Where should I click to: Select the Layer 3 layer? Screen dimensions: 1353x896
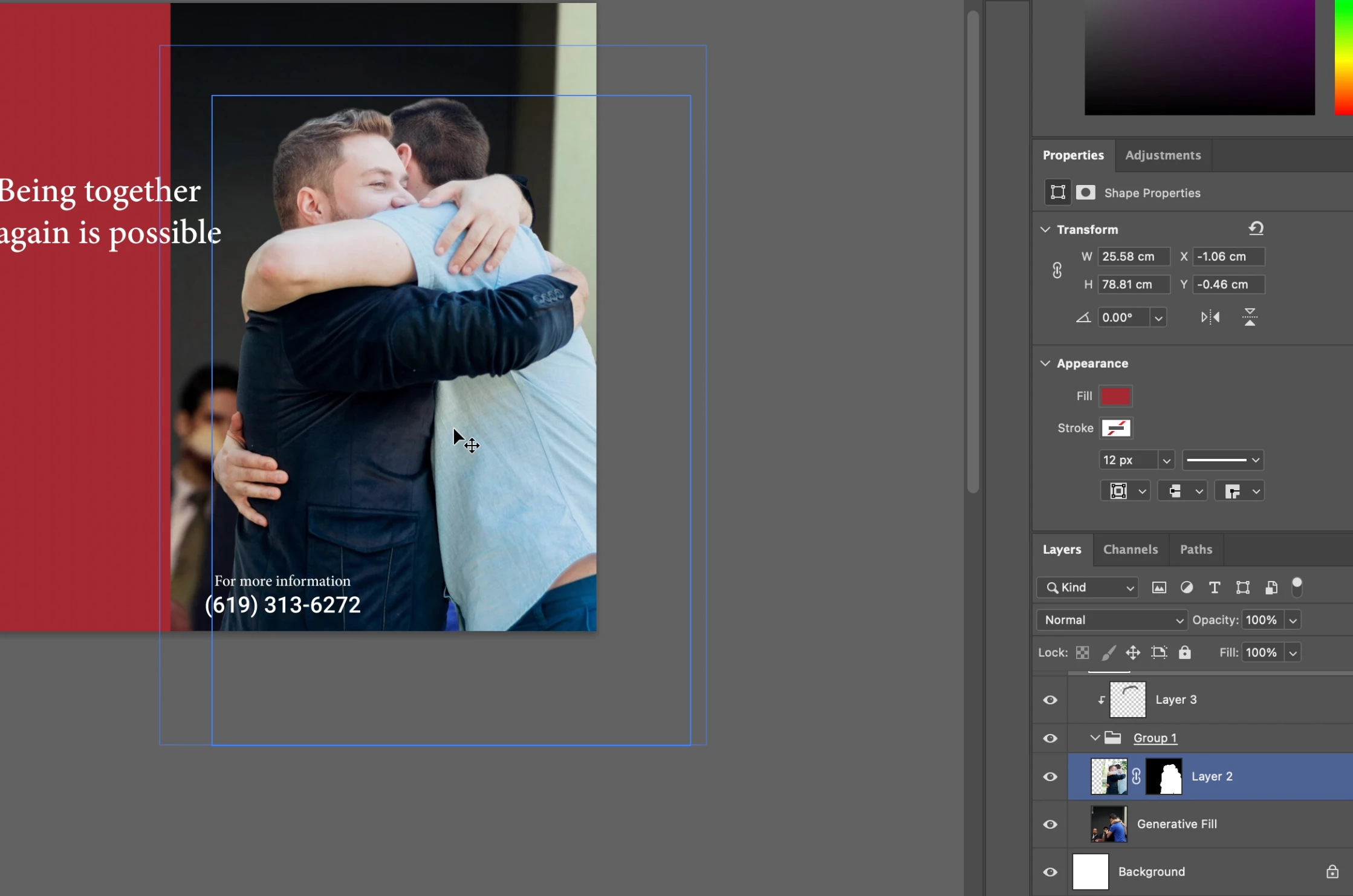[x=1175, y=700]
